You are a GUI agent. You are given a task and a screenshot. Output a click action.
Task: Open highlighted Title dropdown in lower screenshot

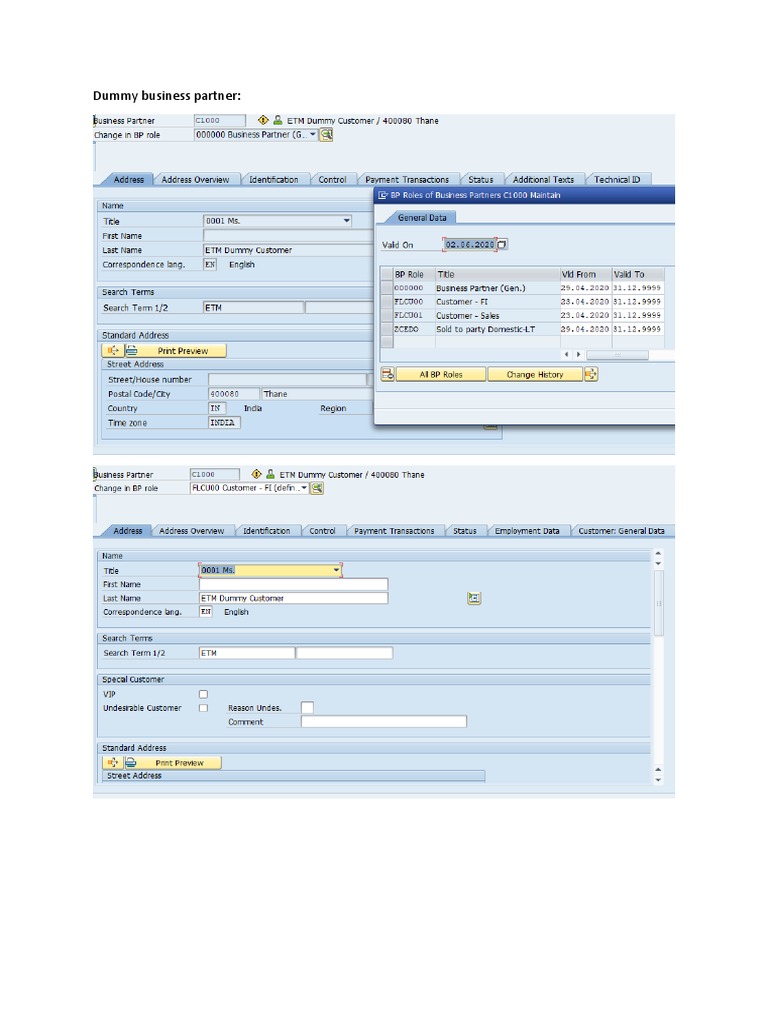click(336, 570)
